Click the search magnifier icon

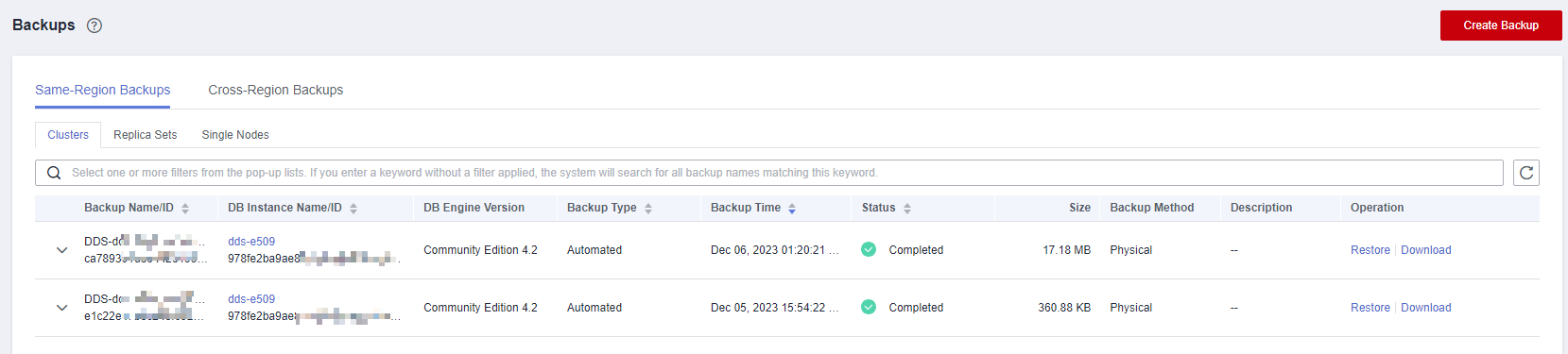(x=54, y=173)
